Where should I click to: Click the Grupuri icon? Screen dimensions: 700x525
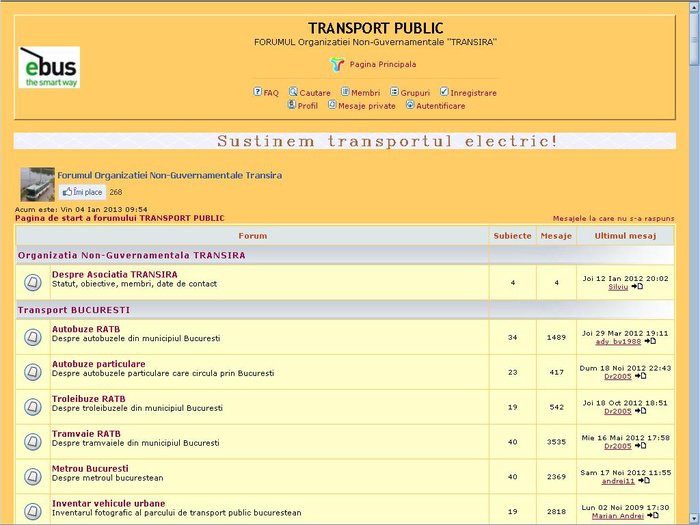[x=394, y=92]
